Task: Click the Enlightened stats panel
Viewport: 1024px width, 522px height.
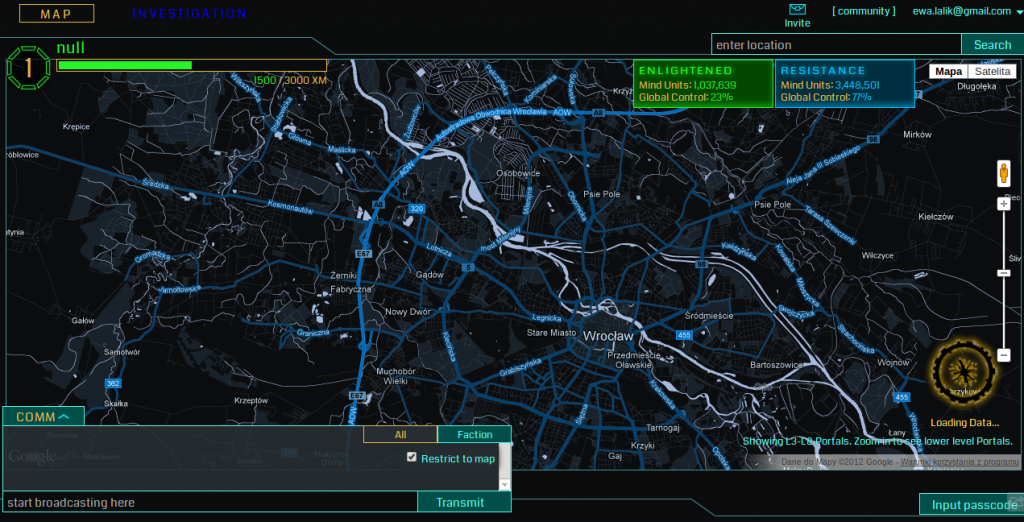Action: click(x=703, y=84)
